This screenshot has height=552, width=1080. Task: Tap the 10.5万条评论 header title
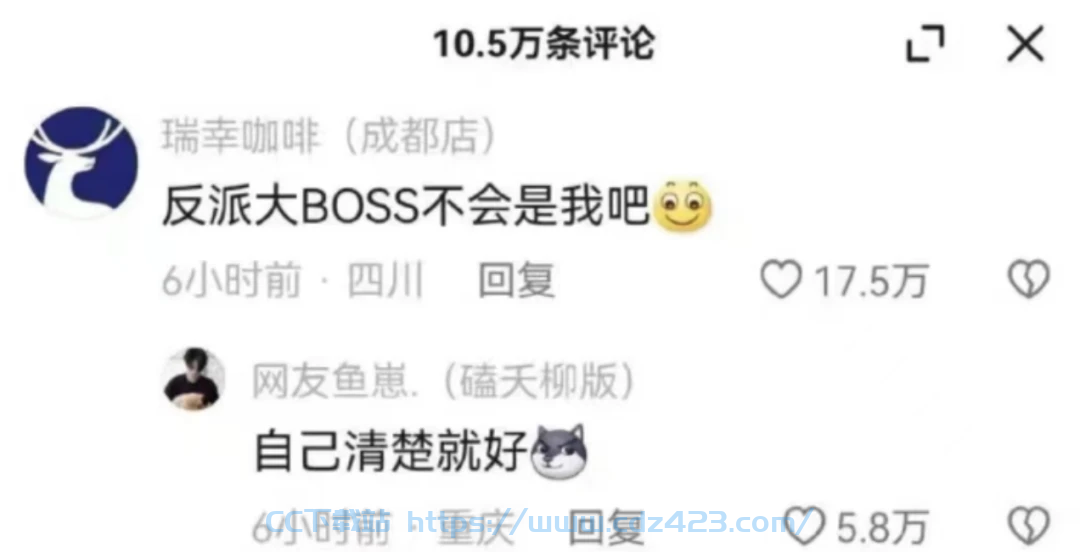click(x=544, y=44)
